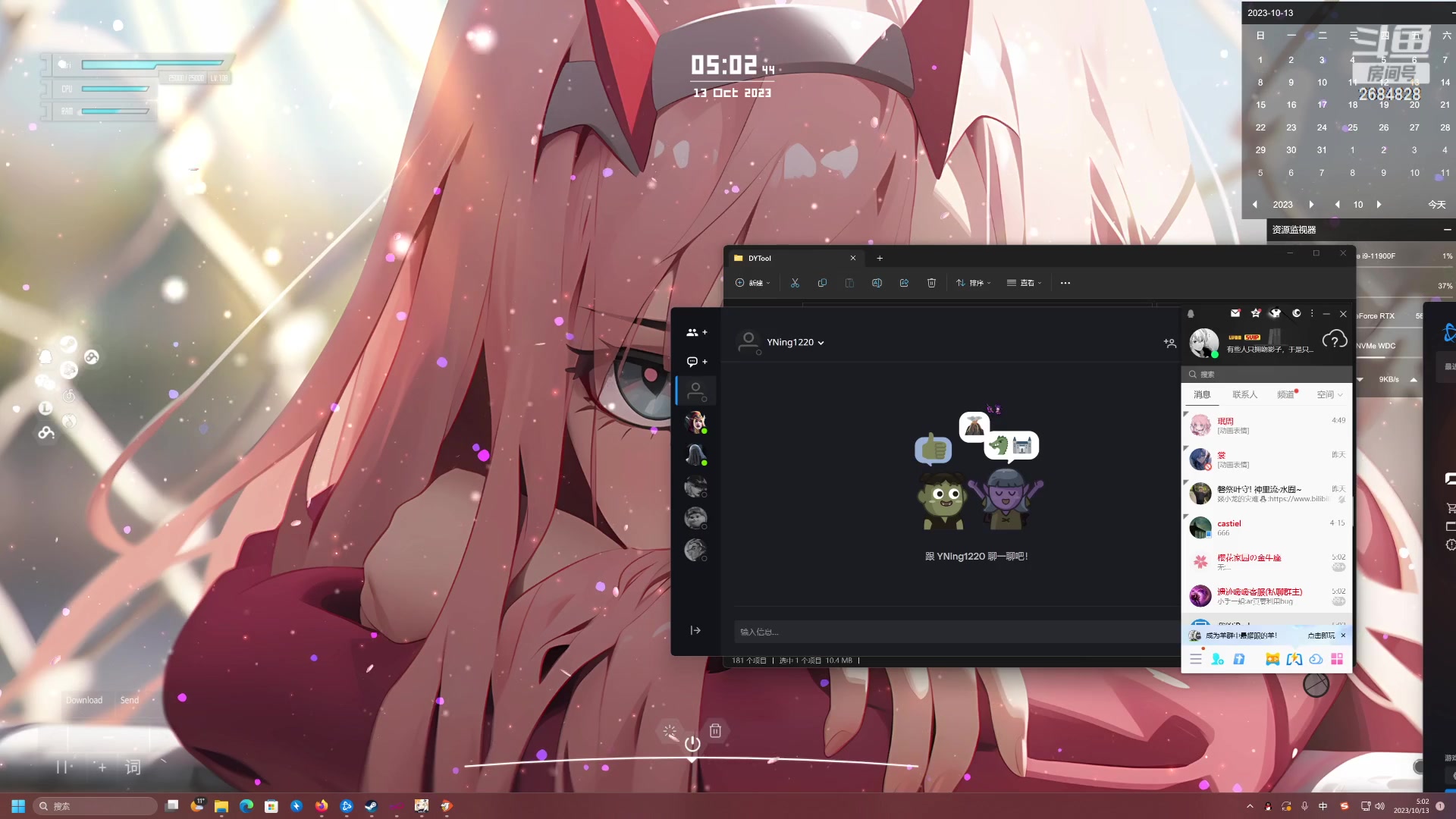
Task: Click the QQ 搜索 search field
Action: click(1266, 375)
